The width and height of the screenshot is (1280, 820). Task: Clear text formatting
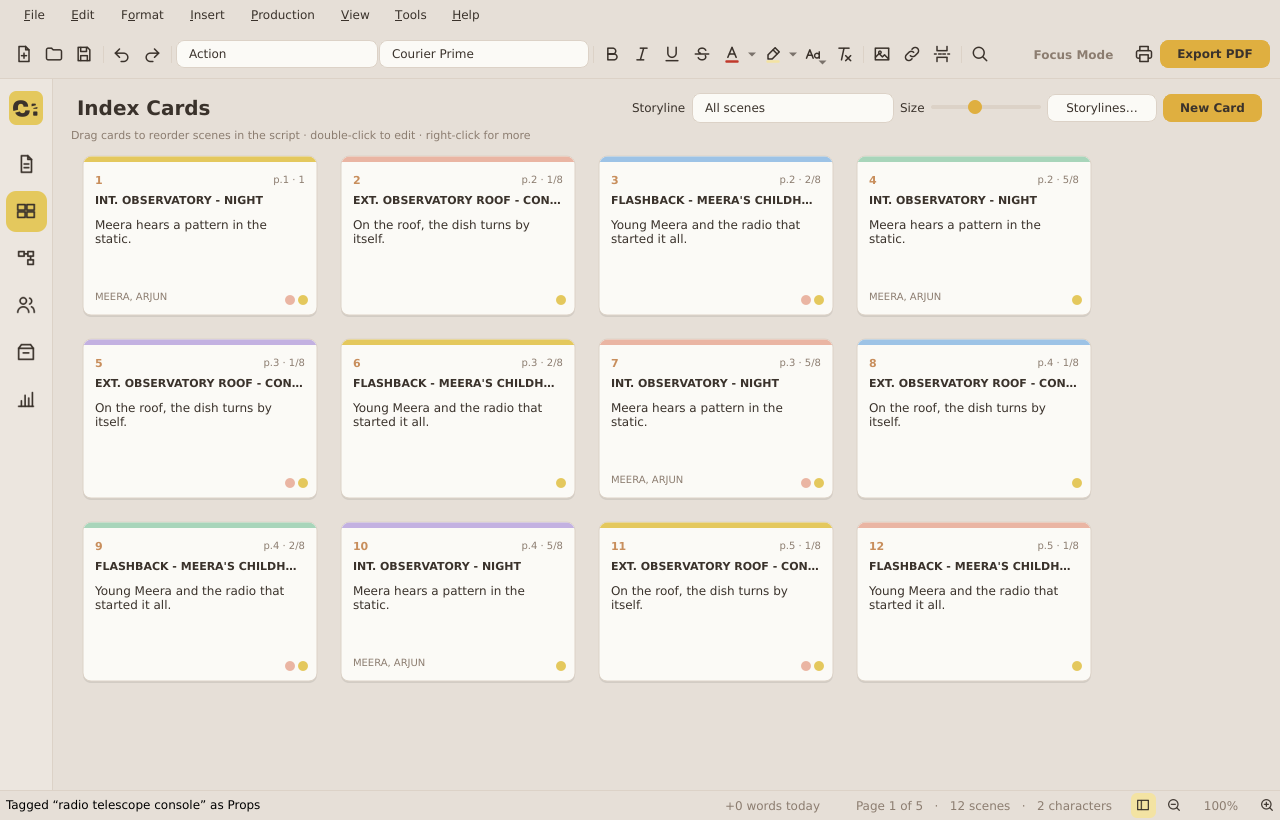845,54
